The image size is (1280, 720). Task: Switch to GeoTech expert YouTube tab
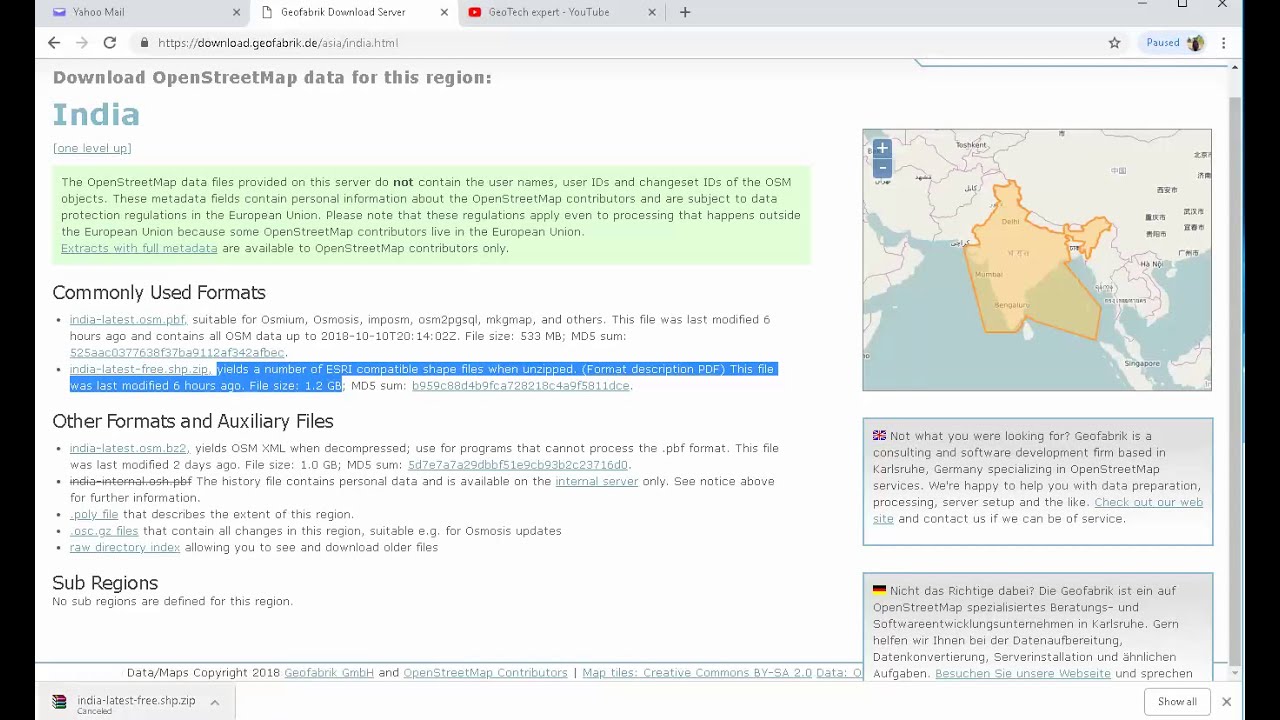(560, 12)
